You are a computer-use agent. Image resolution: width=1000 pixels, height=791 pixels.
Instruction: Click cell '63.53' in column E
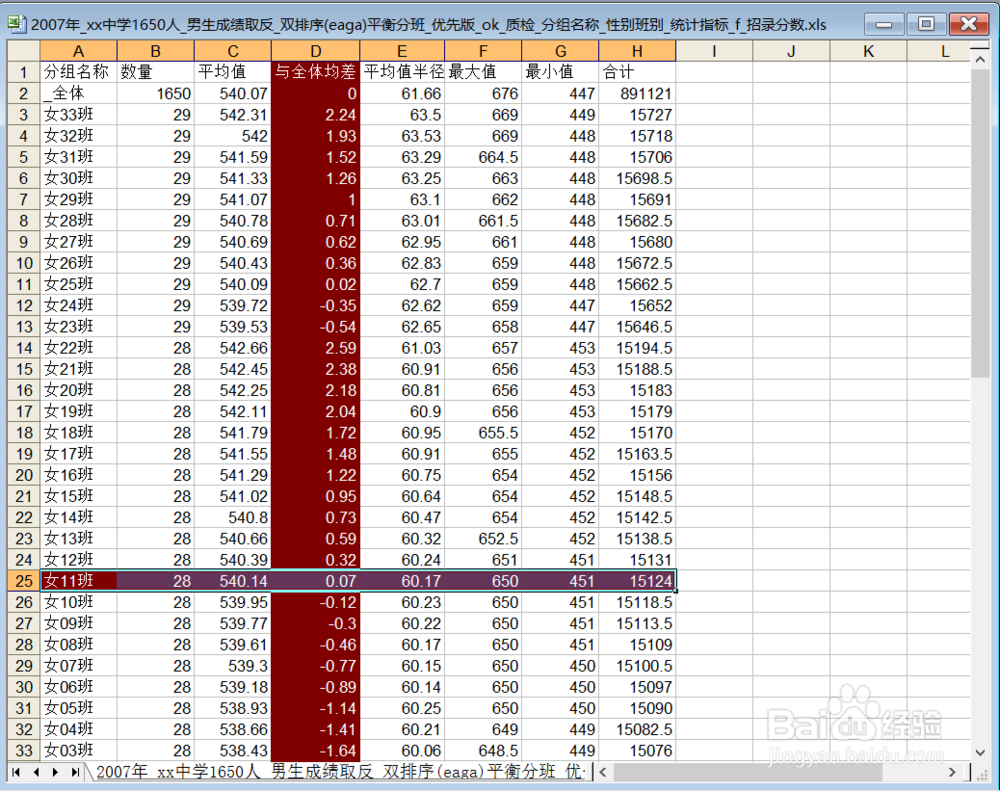pyautogui.click(x=402, y=136)
